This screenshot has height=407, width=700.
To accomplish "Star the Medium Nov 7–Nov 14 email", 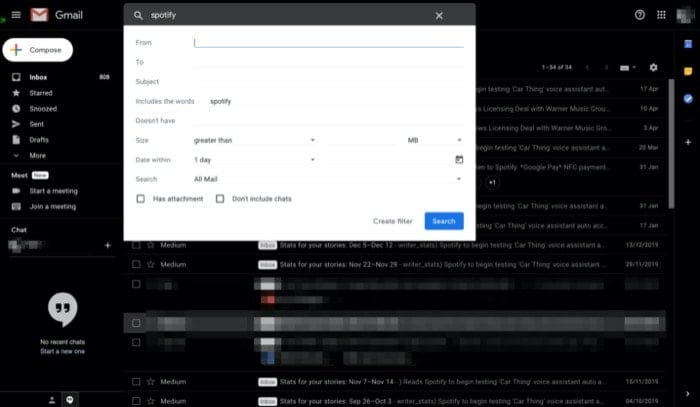I will tap(151, 382).
